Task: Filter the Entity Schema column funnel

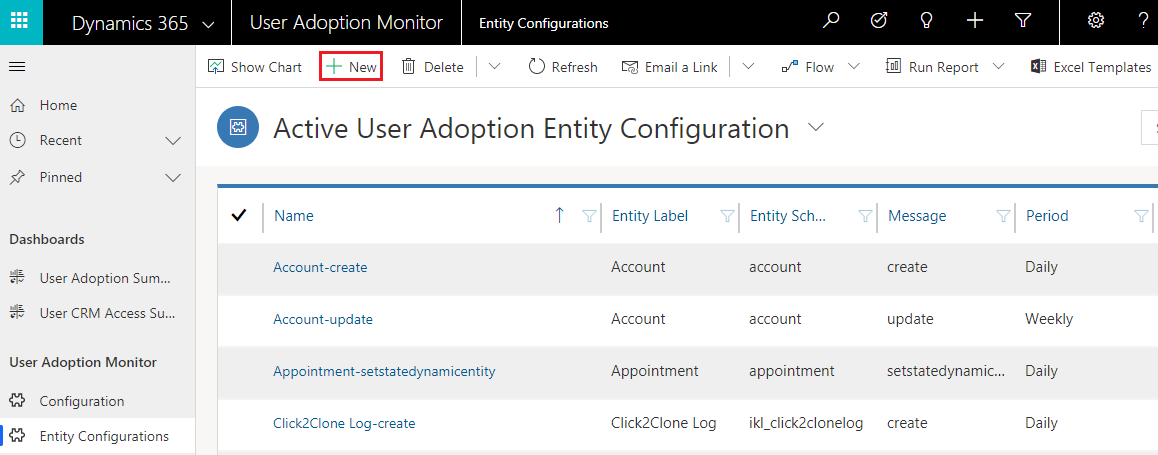Action: [x=865, y=216]
